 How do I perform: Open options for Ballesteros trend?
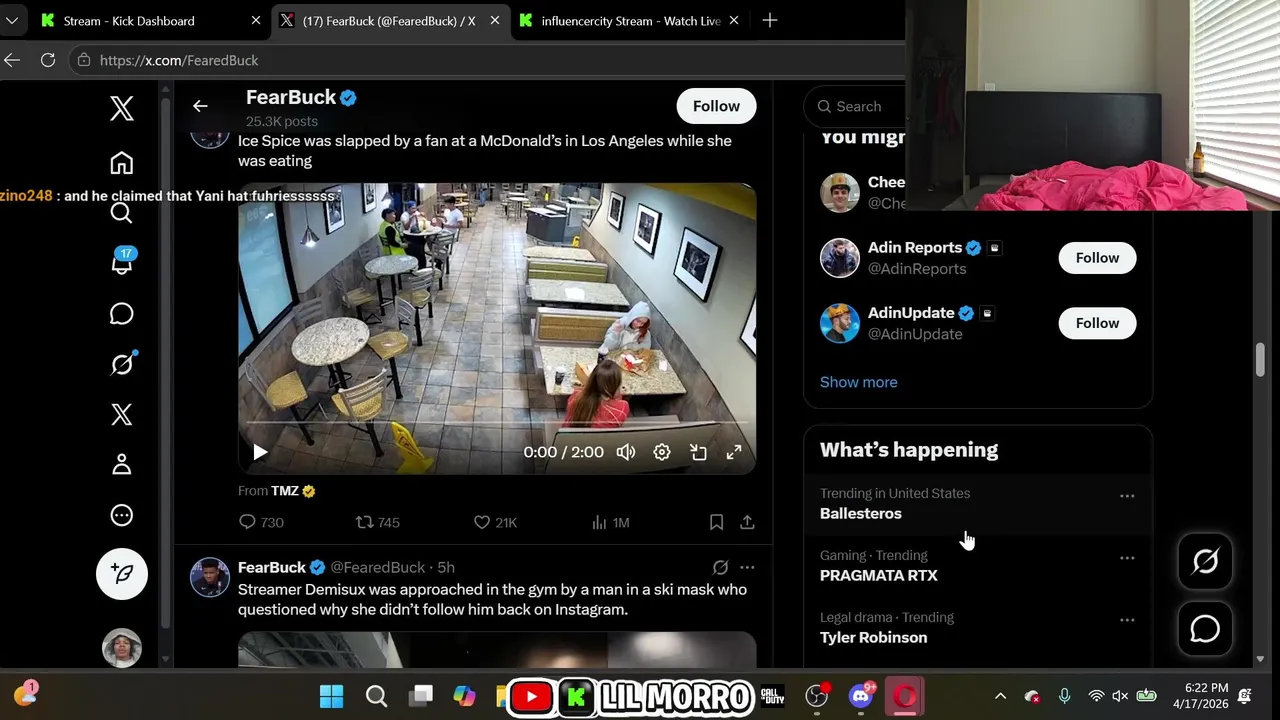click(1127, 496)
